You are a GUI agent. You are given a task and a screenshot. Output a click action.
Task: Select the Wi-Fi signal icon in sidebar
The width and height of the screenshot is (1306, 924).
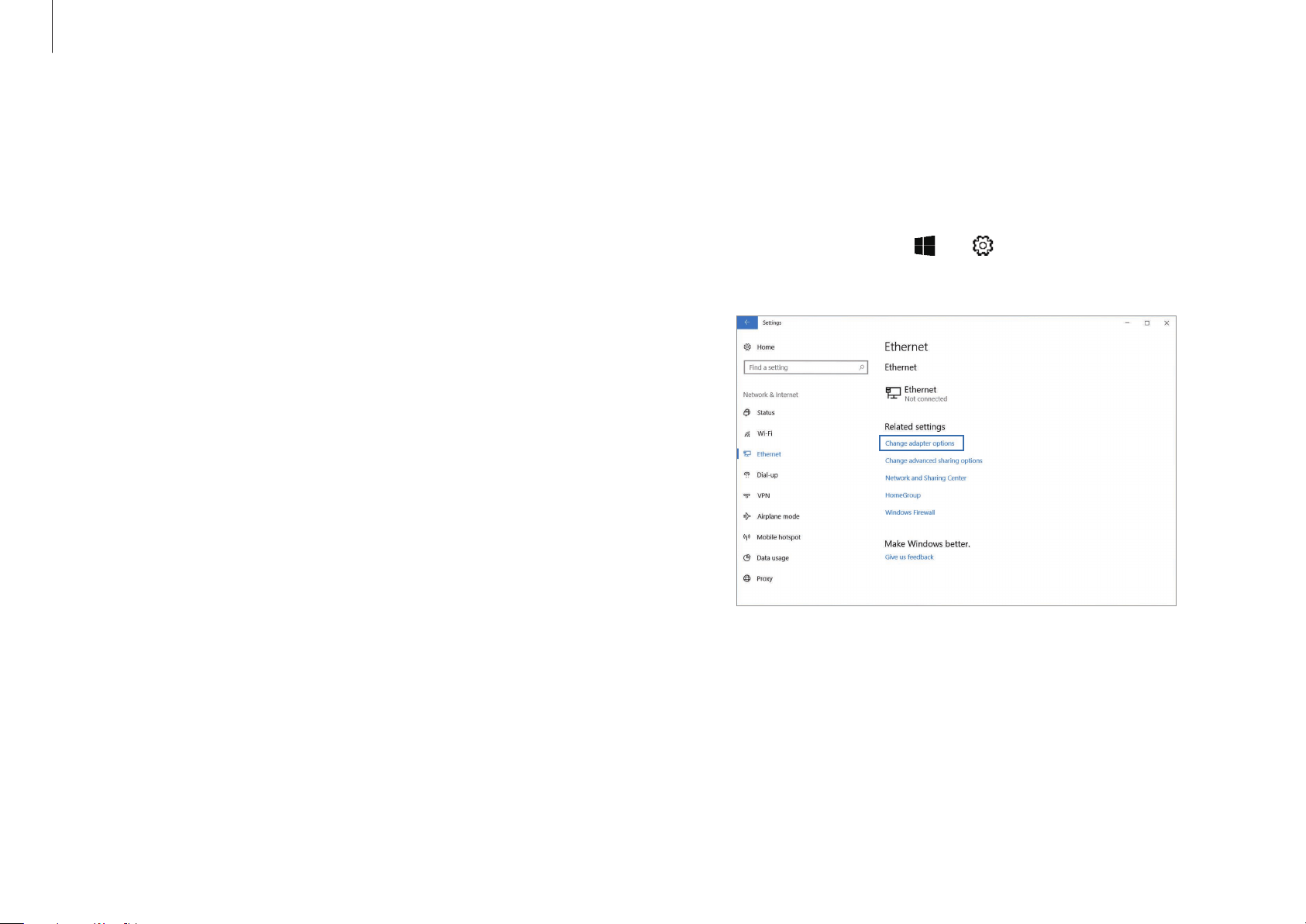[747, 433]
